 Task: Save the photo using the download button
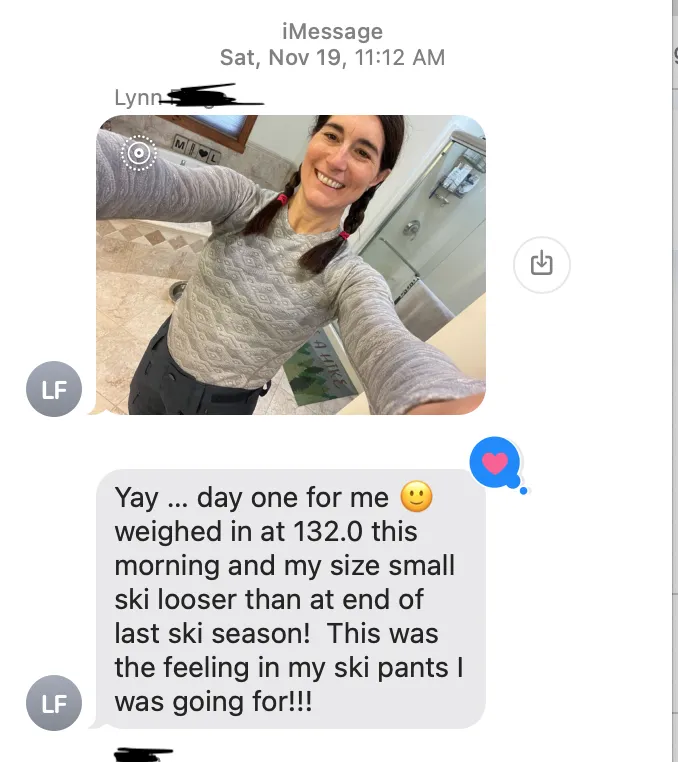tap(541, 264)
